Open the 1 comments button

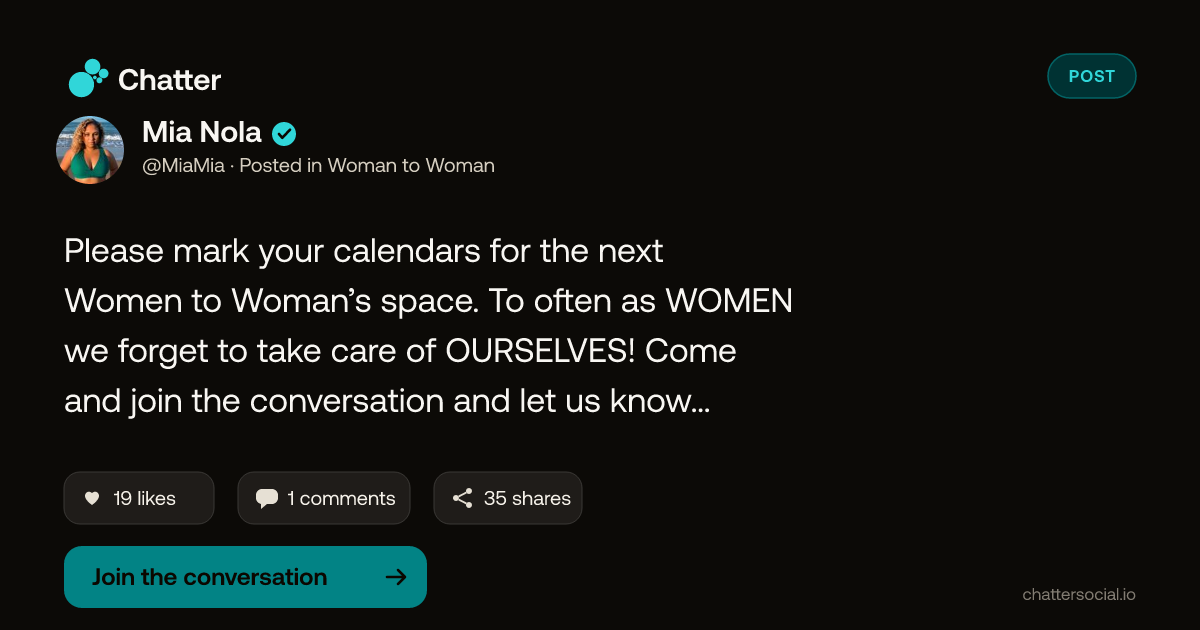[324, 498]
